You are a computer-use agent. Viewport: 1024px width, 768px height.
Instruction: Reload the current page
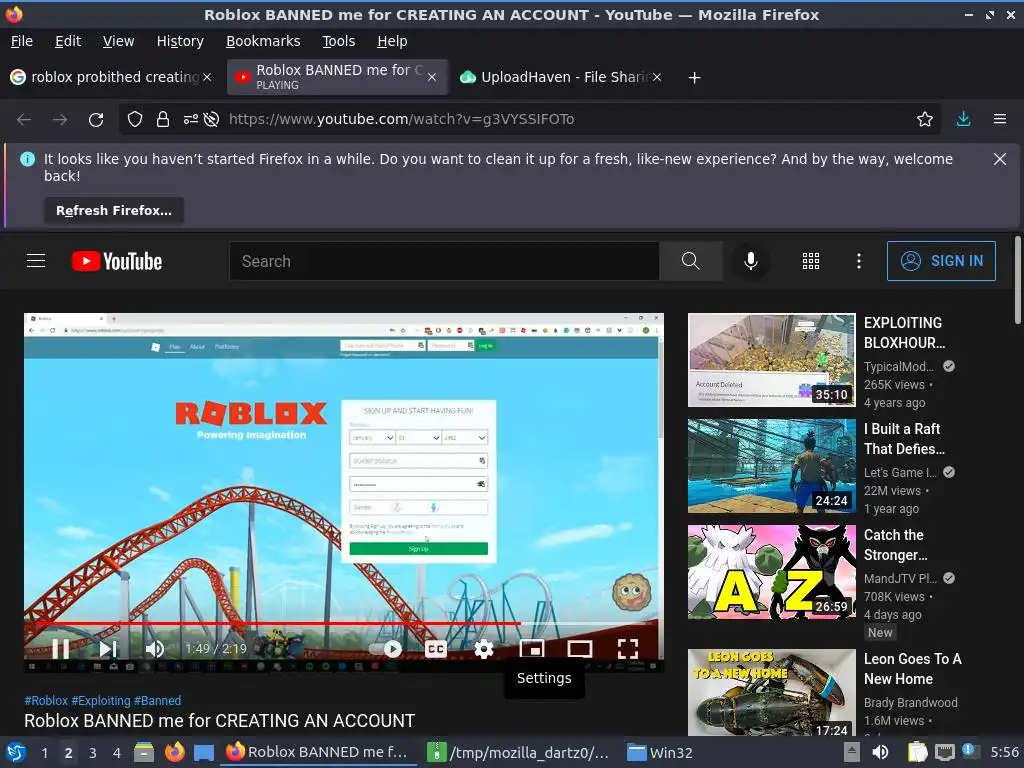pyautogui.click(x=96, y=120)
